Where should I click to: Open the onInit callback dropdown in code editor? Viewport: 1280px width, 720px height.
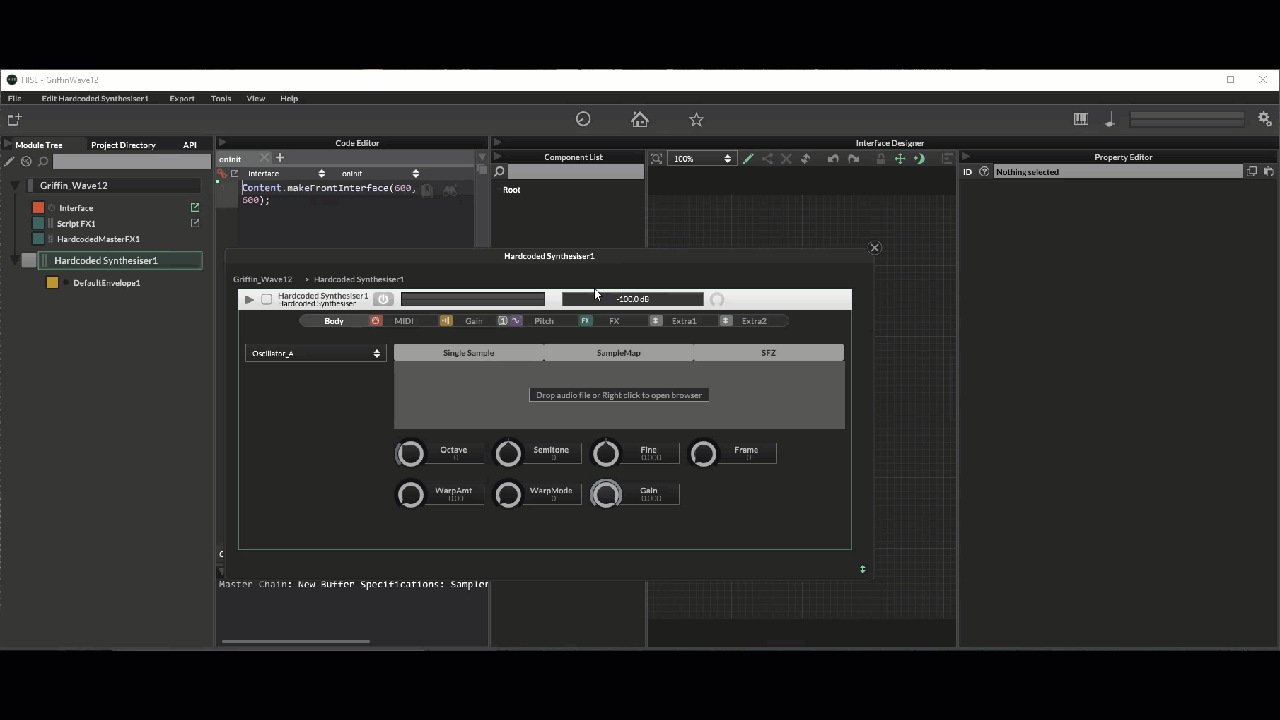tap(380, 173)
